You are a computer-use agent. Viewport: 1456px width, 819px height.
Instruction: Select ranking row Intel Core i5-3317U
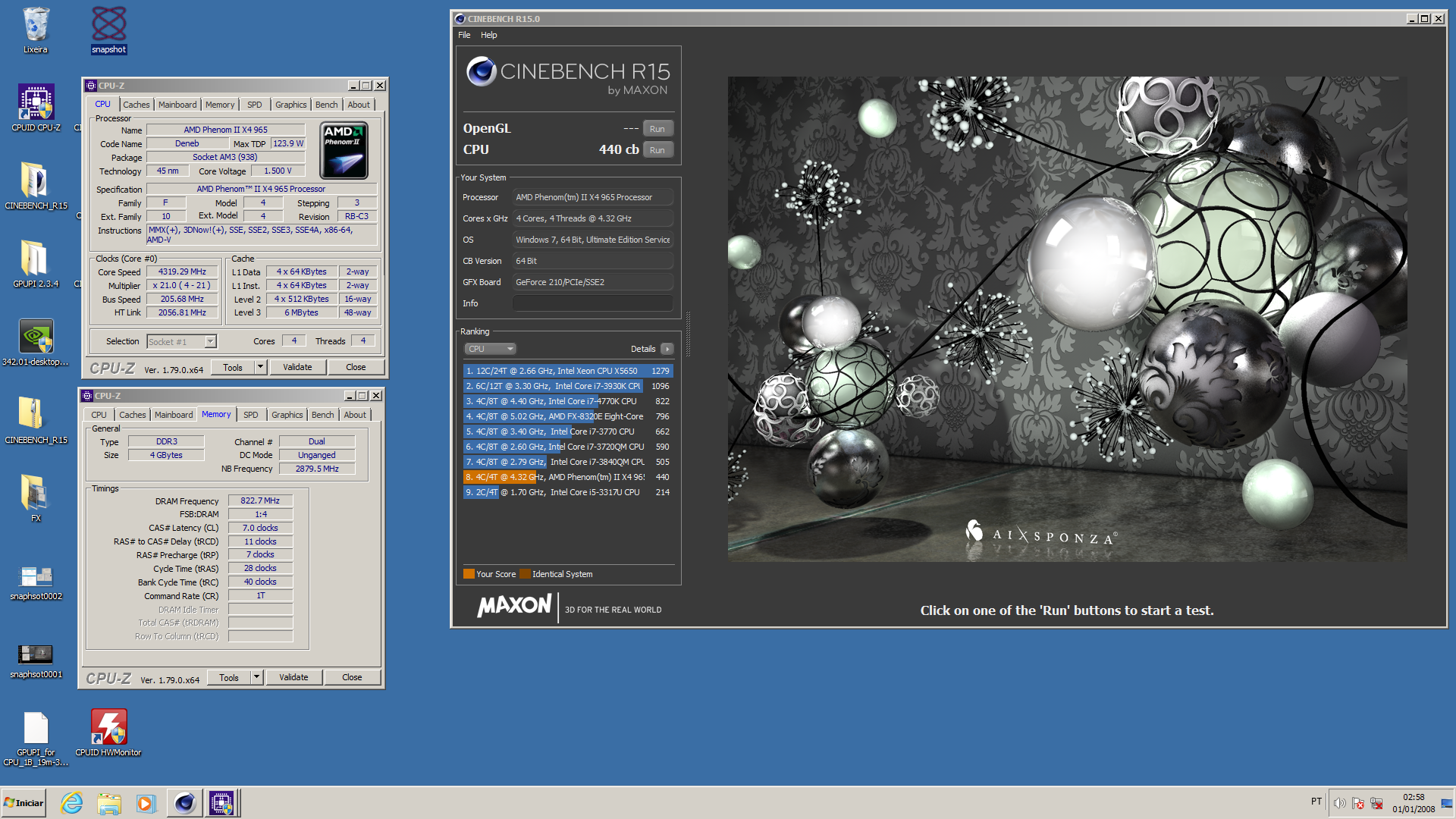pyautogui.click(x=568, y=492)
